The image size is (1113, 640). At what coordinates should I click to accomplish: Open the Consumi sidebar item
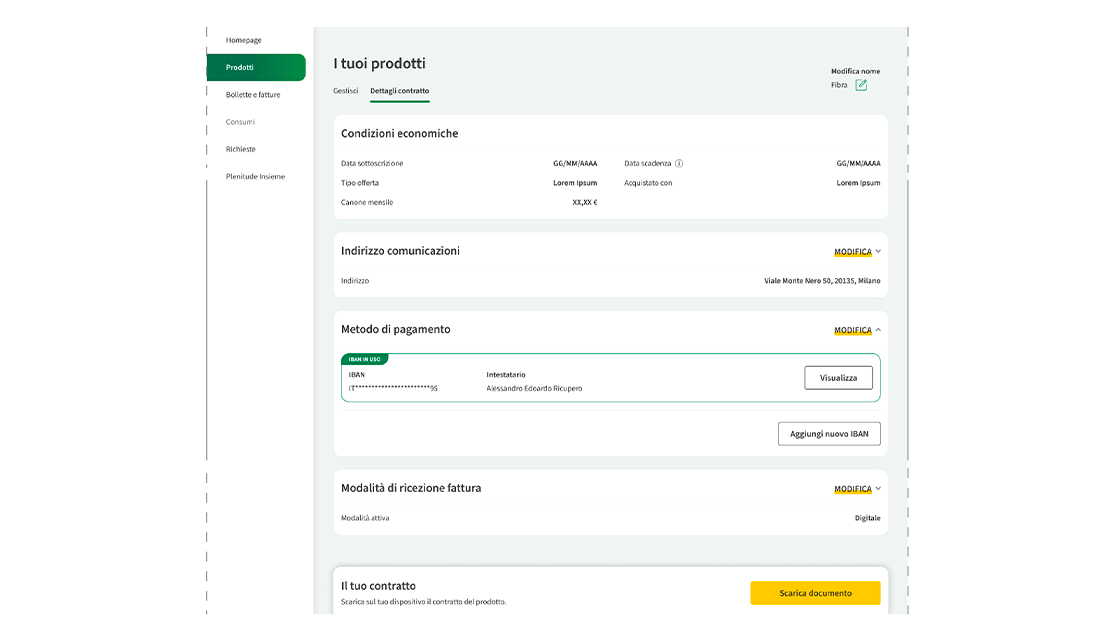tap(240, 122)
